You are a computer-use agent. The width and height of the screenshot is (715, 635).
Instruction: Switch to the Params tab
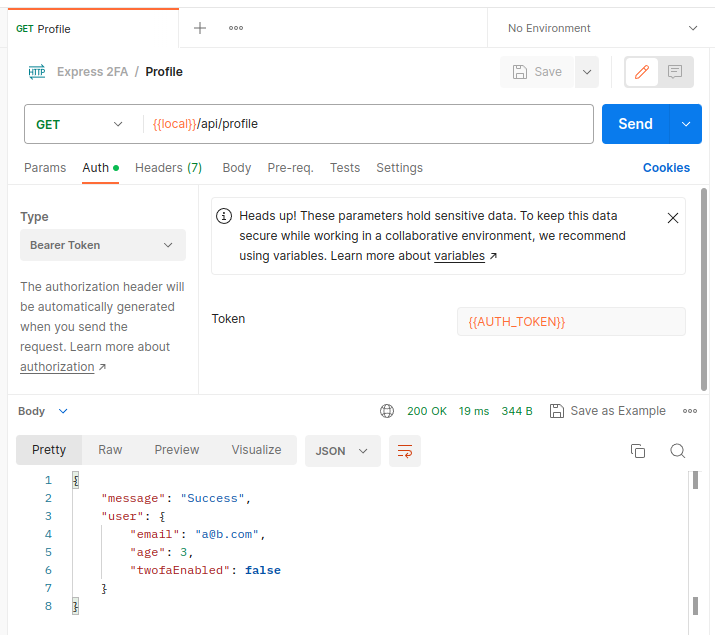point(45,168)
